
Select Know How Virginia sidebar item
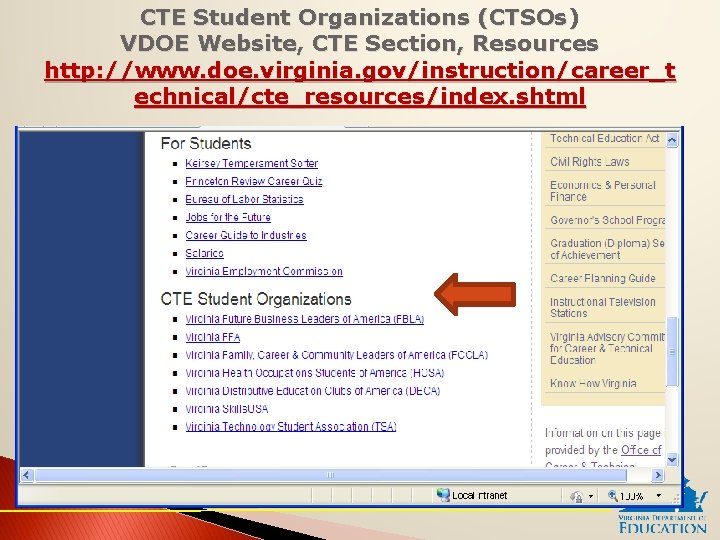pos(593,383)
